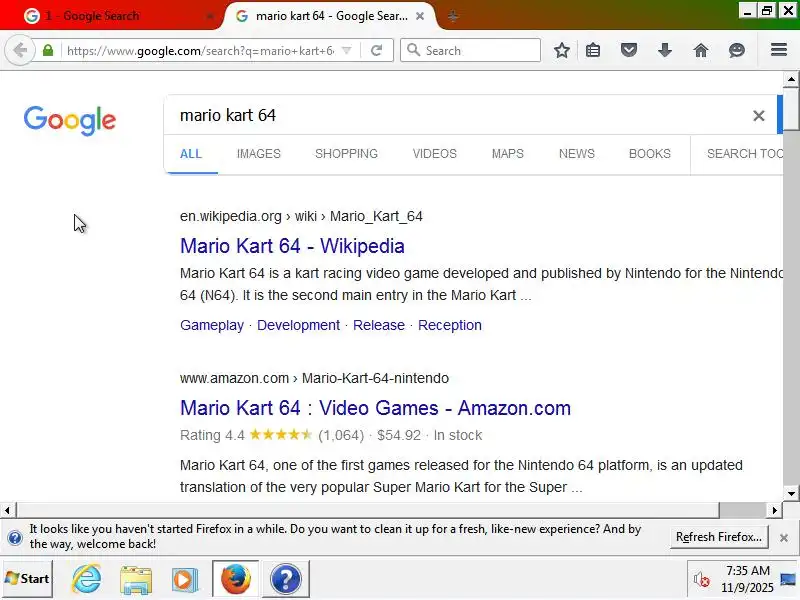Image resolution: width=800 pixels, height=600 pixels.
Task: Open 'Mario Kart 64 - Wikipedia' result
Action: [292, 246]
